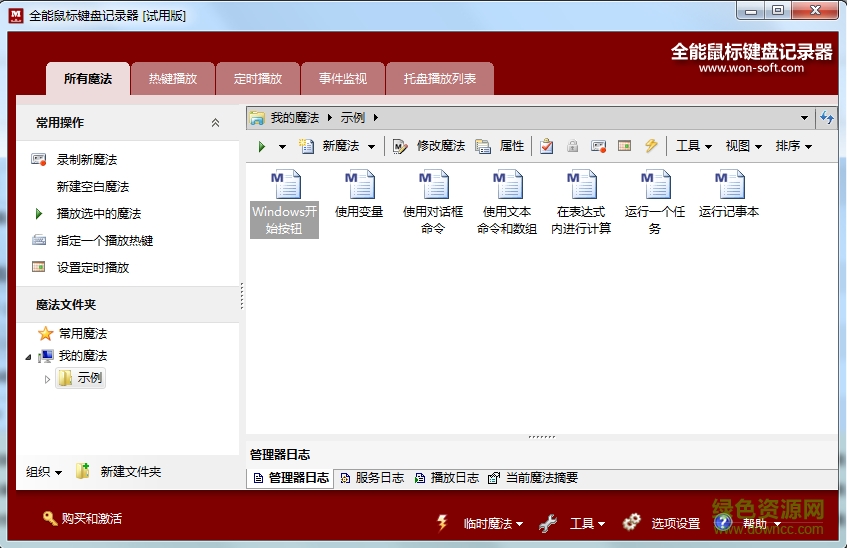Viewport: 847px width, 548px height.
Task: Open the 视图 view dropdown
Action: (x=743, y=146)
